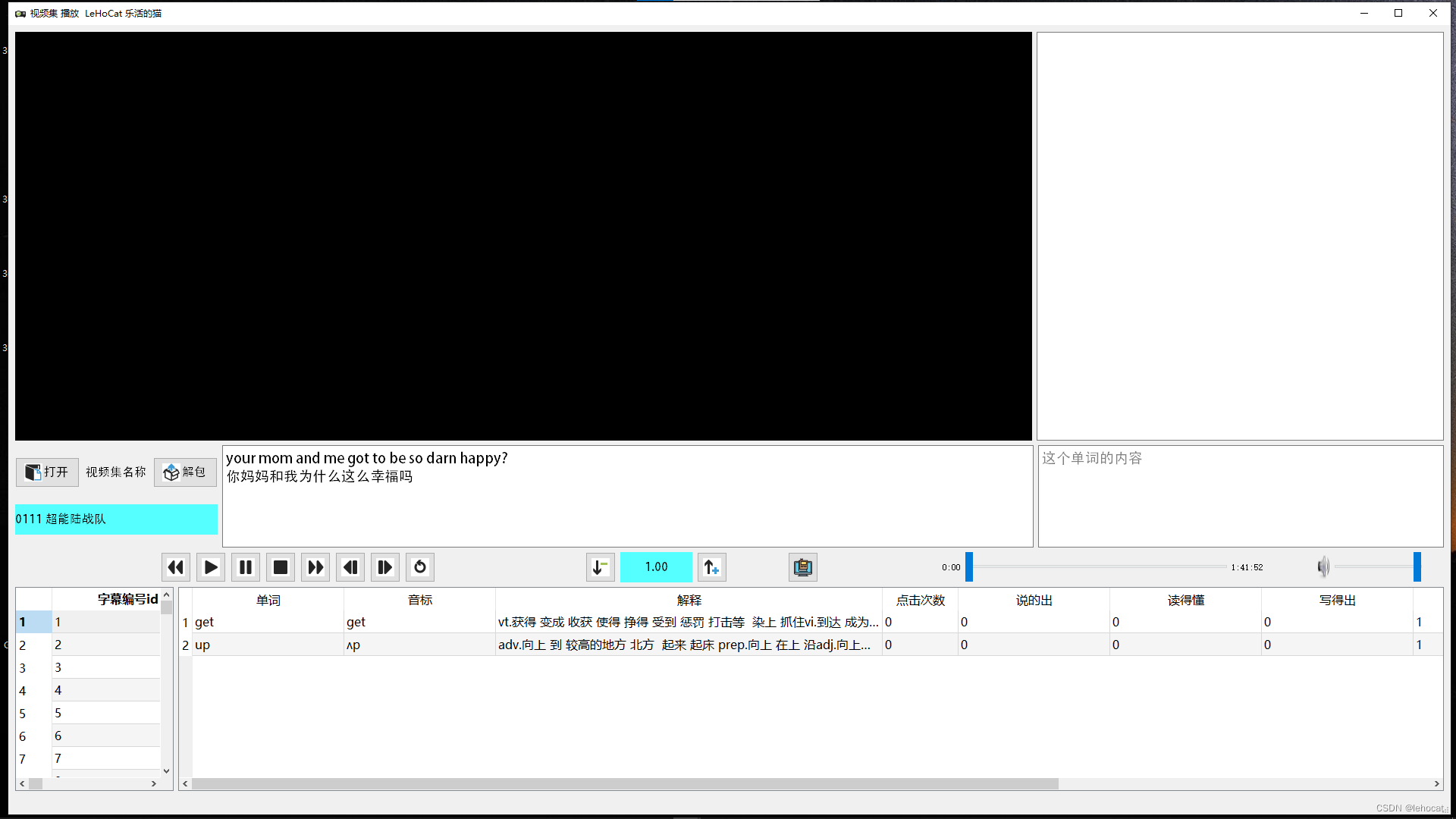Image resolution: width=1456 pixels, height=819 pixels.
Task: Click the rewind button
Action: pos(175,567)
